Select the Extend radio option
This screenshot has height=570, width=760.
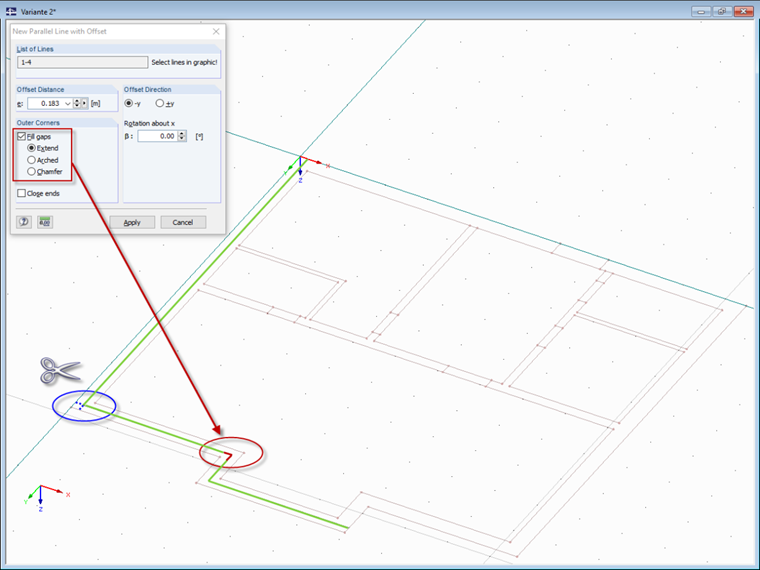(32, 148)
